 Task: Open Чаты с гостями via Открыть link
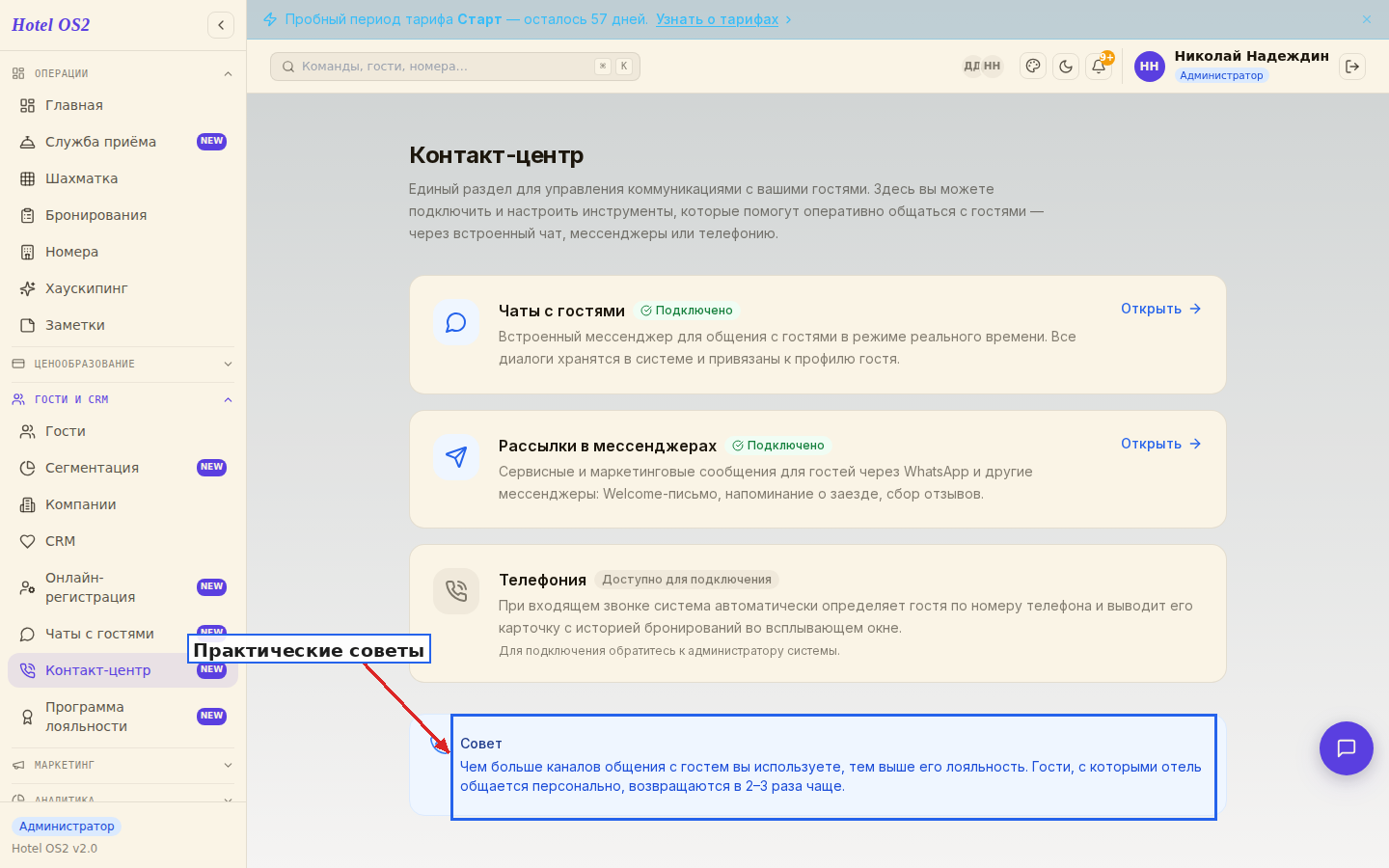[1161, 309]
